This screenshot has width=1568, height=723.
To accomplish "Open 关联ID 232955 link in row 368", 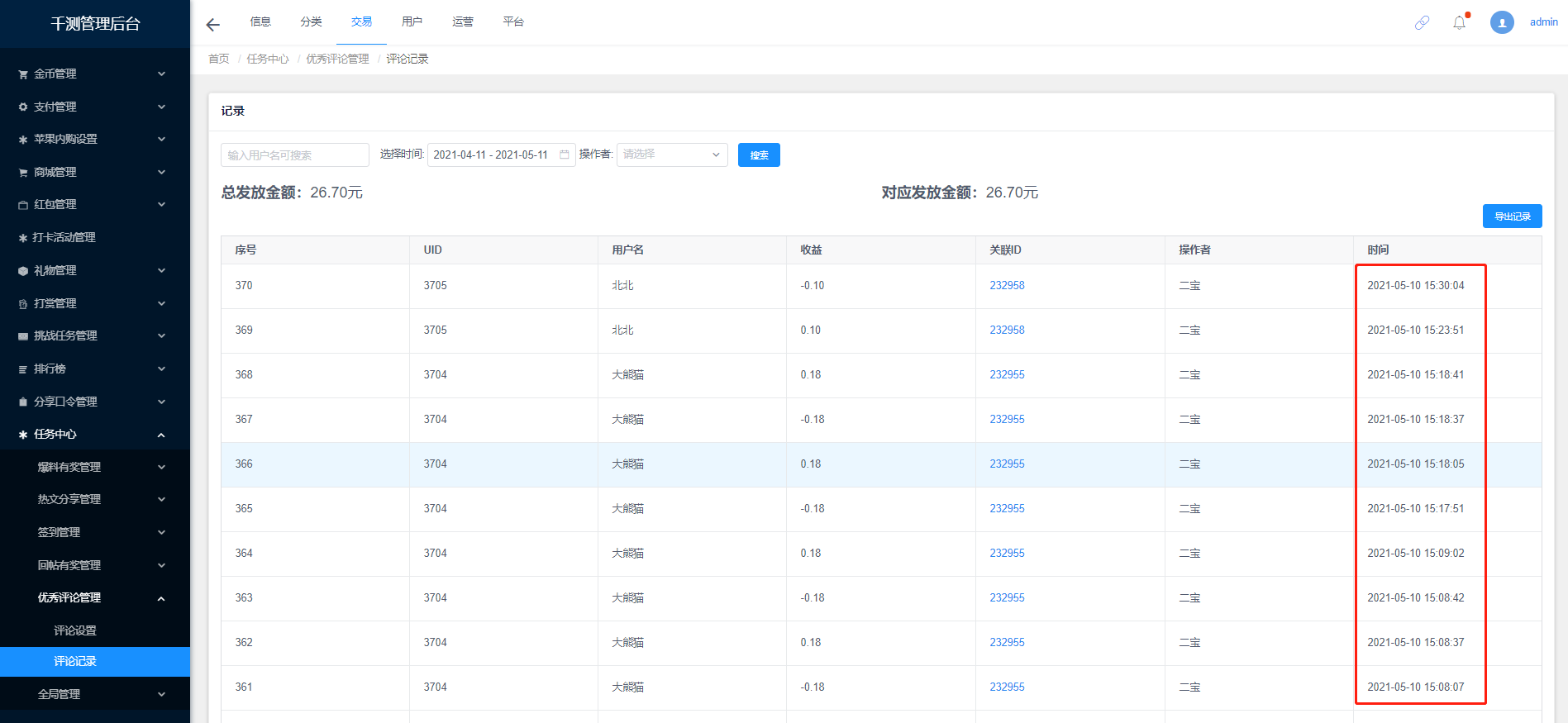I will (1007, 374).
